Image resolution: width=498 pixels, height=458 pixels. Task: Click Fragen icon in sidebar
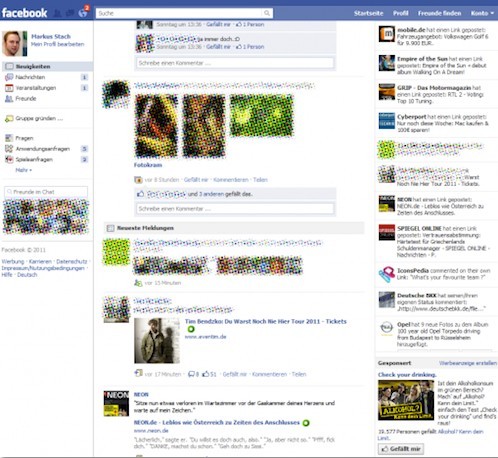(x=9, y=138)
